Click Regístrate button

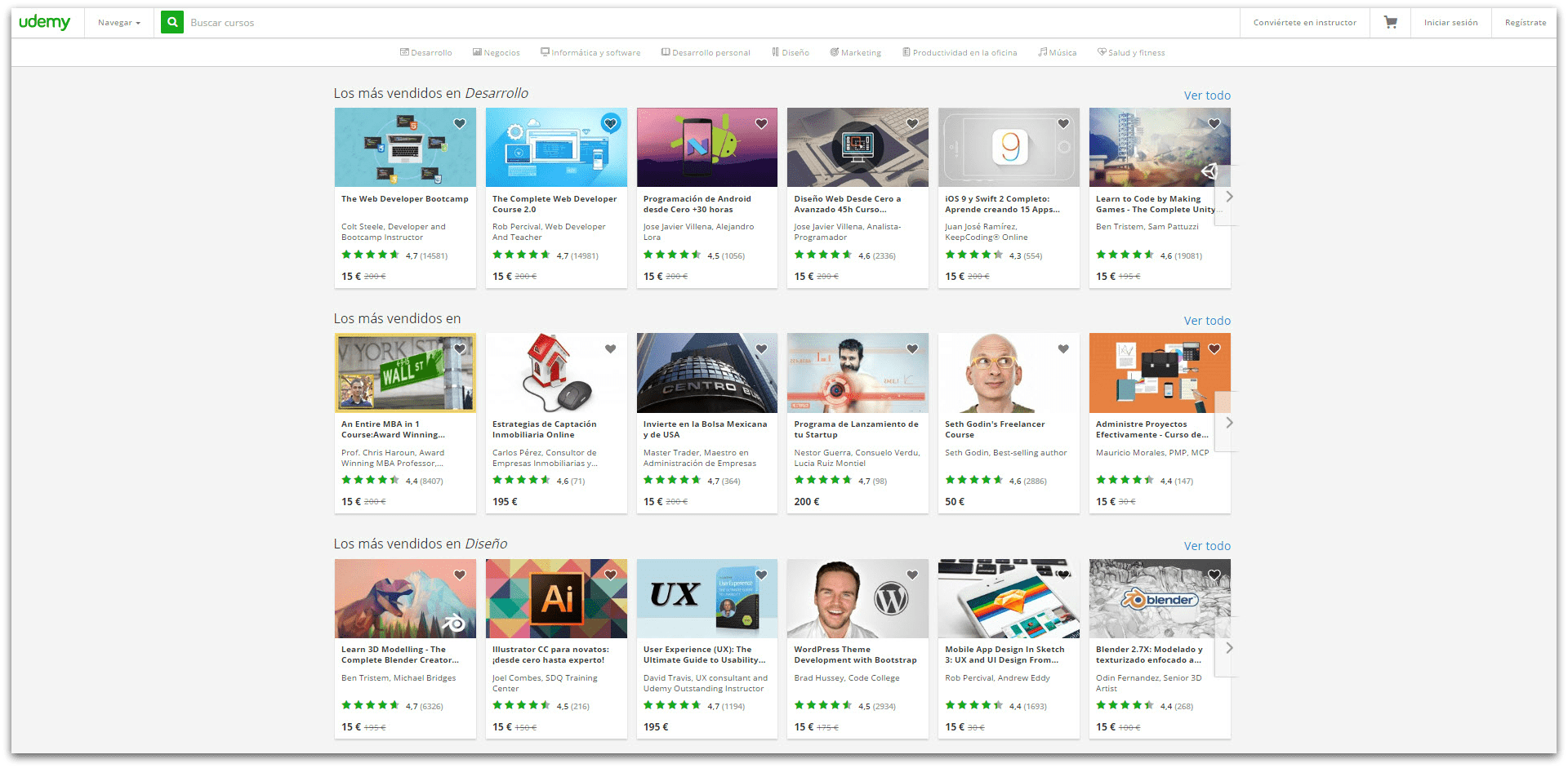(x=1525, y=23)
